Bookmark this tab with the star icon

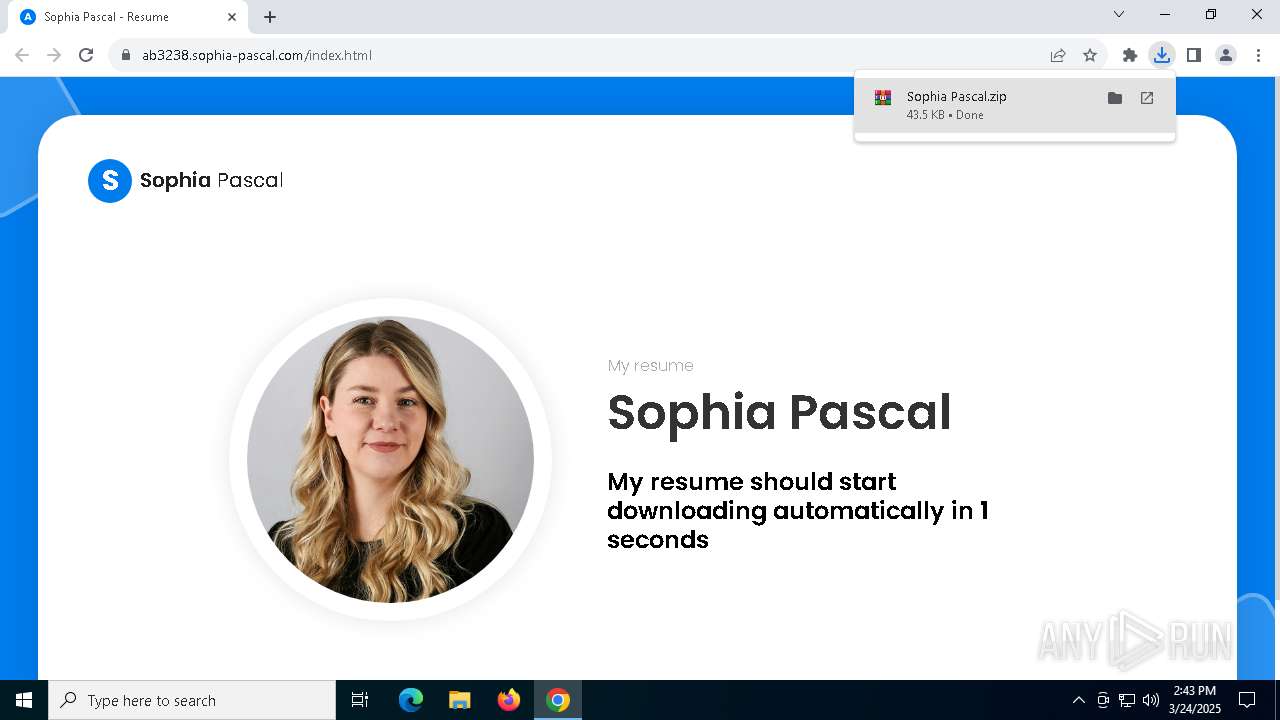1090,55
